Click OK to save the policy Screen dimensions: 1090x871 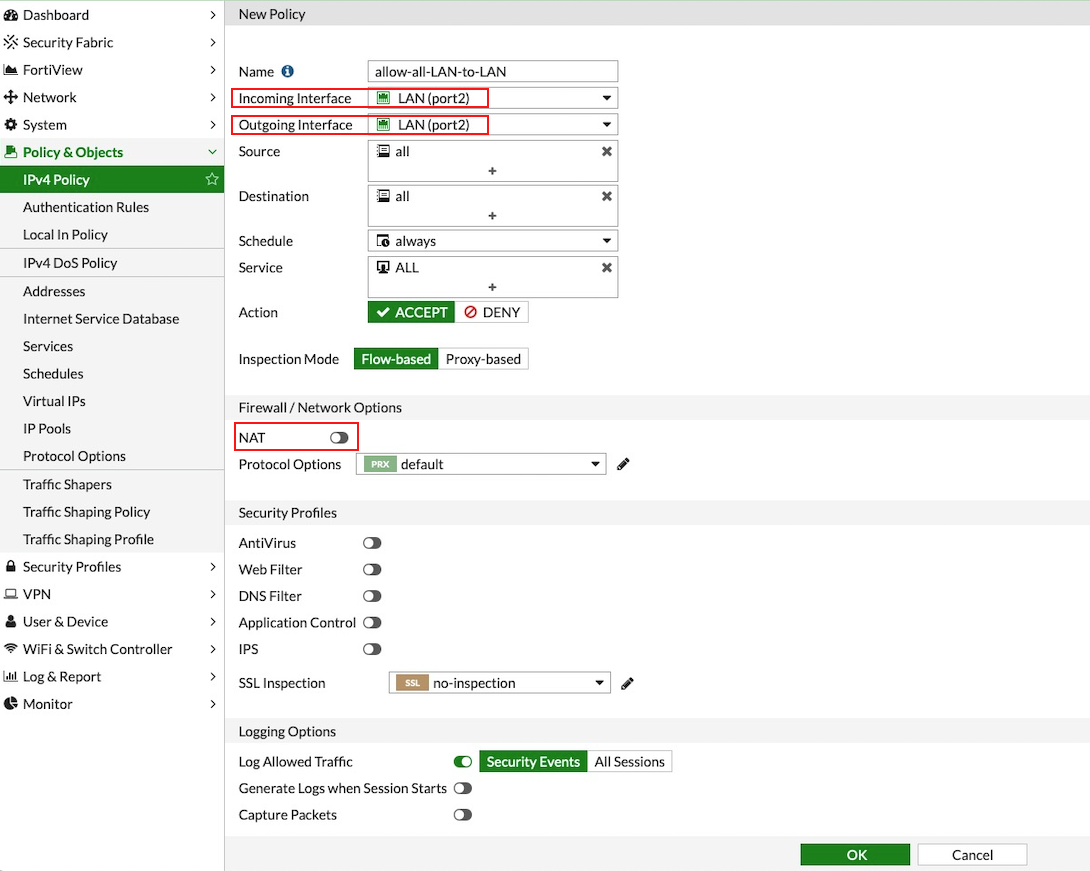tap(854, 854)
